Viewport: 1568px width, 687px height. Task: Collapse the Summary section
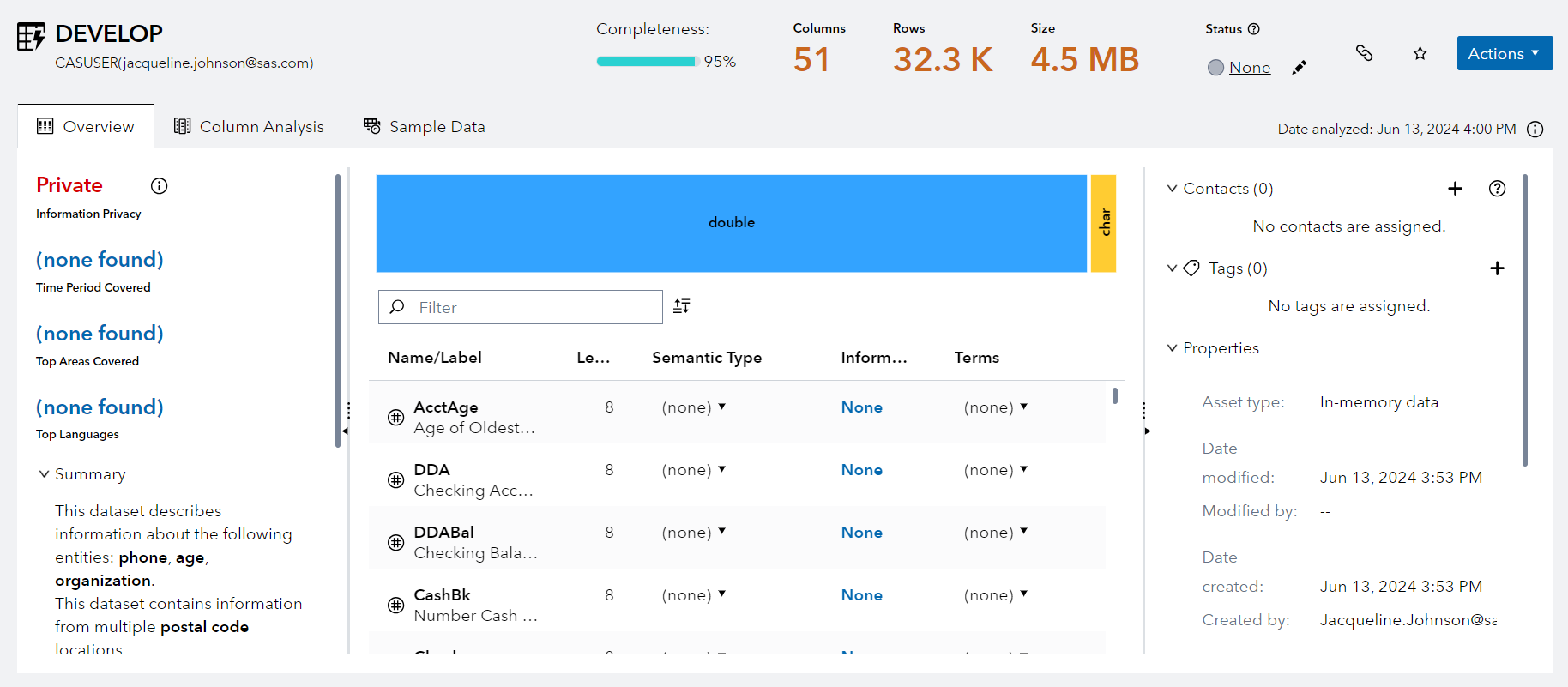45,474
